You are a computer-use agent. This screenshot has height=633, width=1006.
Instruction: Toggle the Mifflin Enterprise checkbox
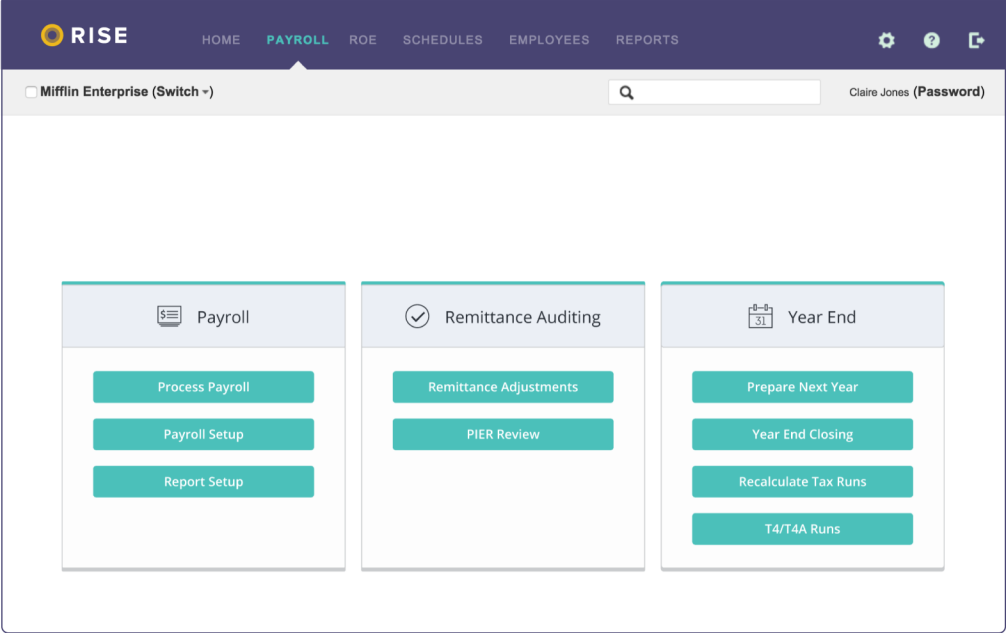[31, 92]
